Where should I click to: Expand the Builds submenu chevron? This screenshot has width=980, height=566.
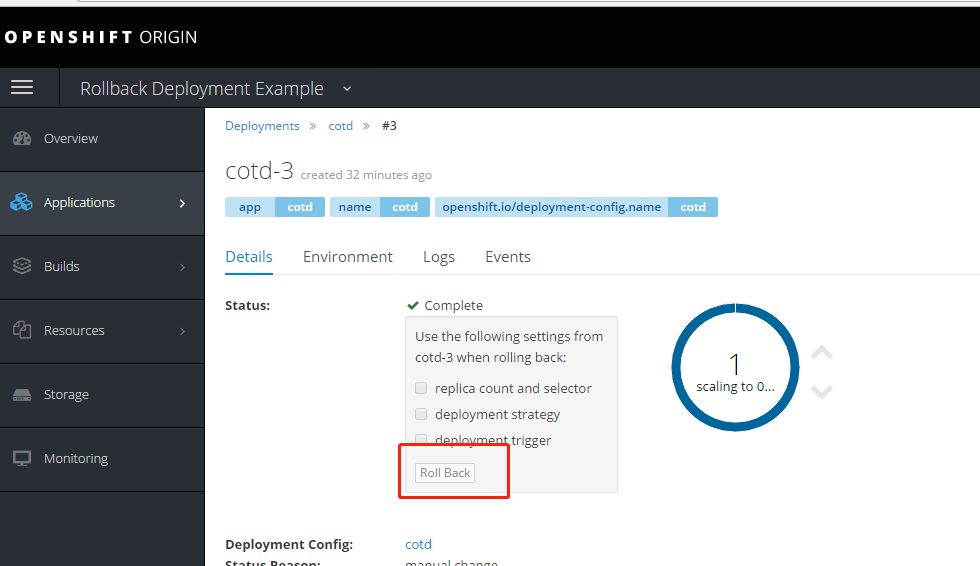pyautogui.click(x=182, y=267)
